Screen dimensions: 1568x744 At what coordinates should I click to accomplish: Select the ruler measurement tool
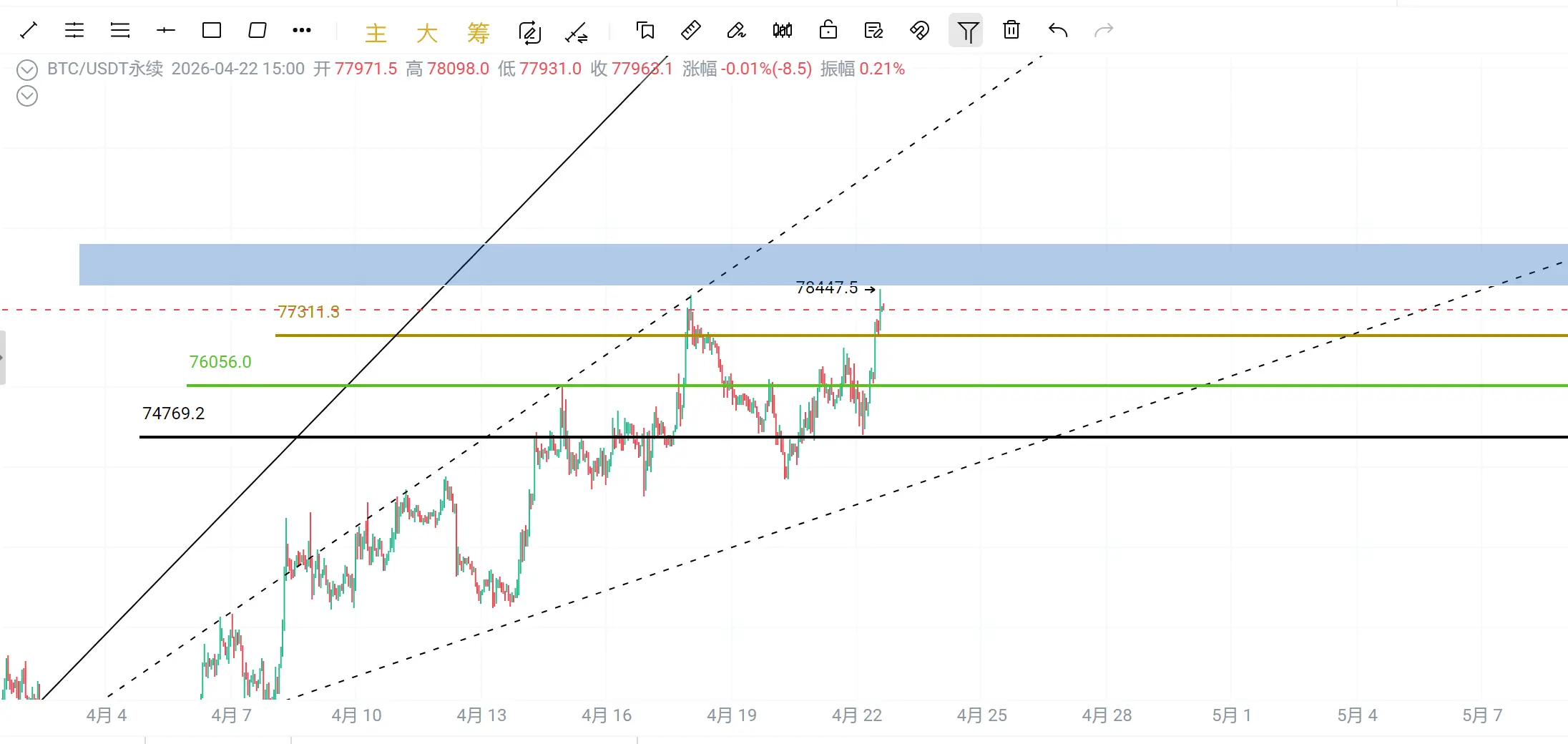[691, 30]
